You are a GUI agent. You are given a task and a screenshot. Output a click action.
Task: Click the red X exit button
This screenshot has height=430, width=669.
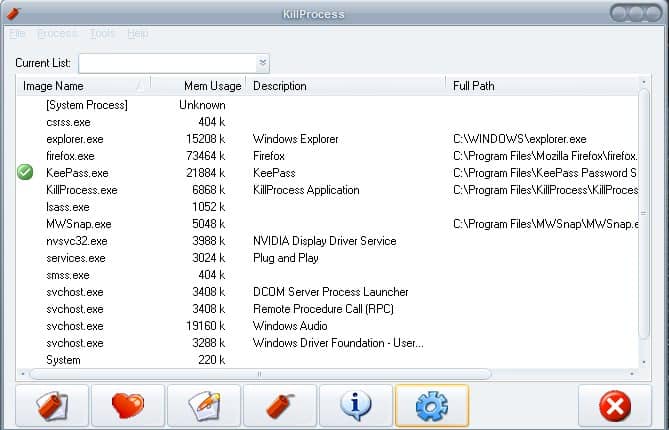pos(615,406)
